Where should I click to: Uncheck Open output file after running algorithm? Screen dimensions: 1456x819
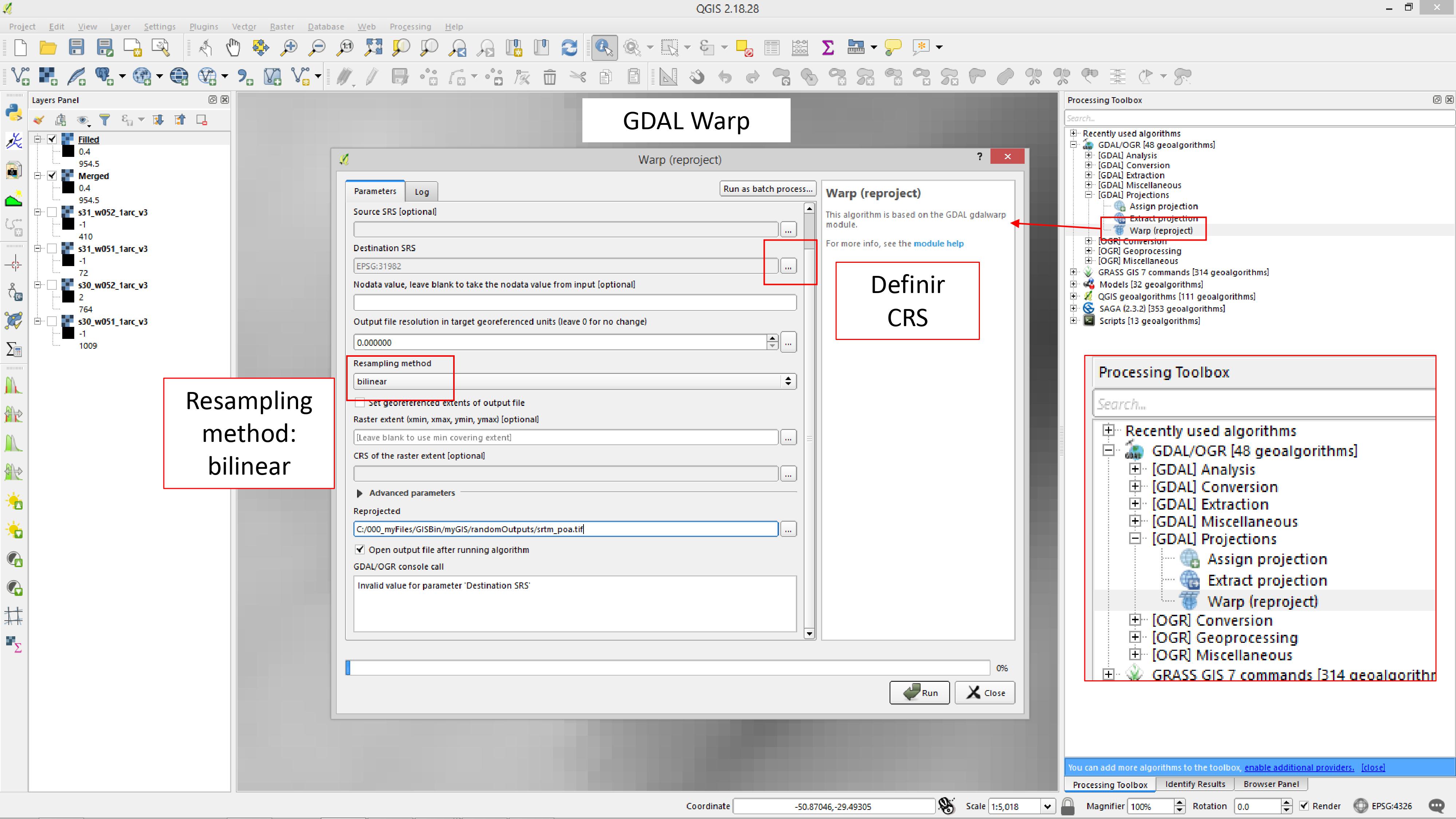[x=360, y=549]
